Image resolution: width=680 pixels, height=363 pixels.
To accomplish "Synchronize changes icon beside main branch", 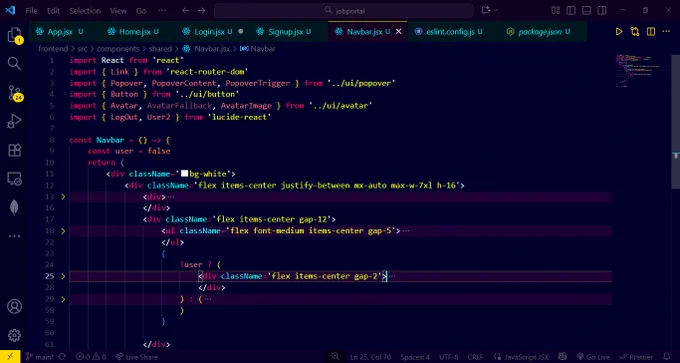I will point(62,357).
